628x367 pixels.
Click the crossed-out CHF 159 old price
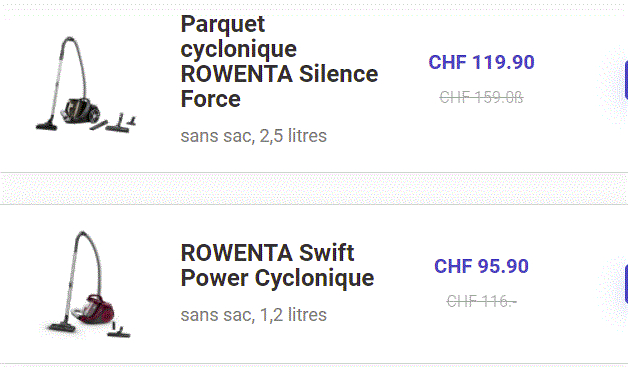pos(481,97)
